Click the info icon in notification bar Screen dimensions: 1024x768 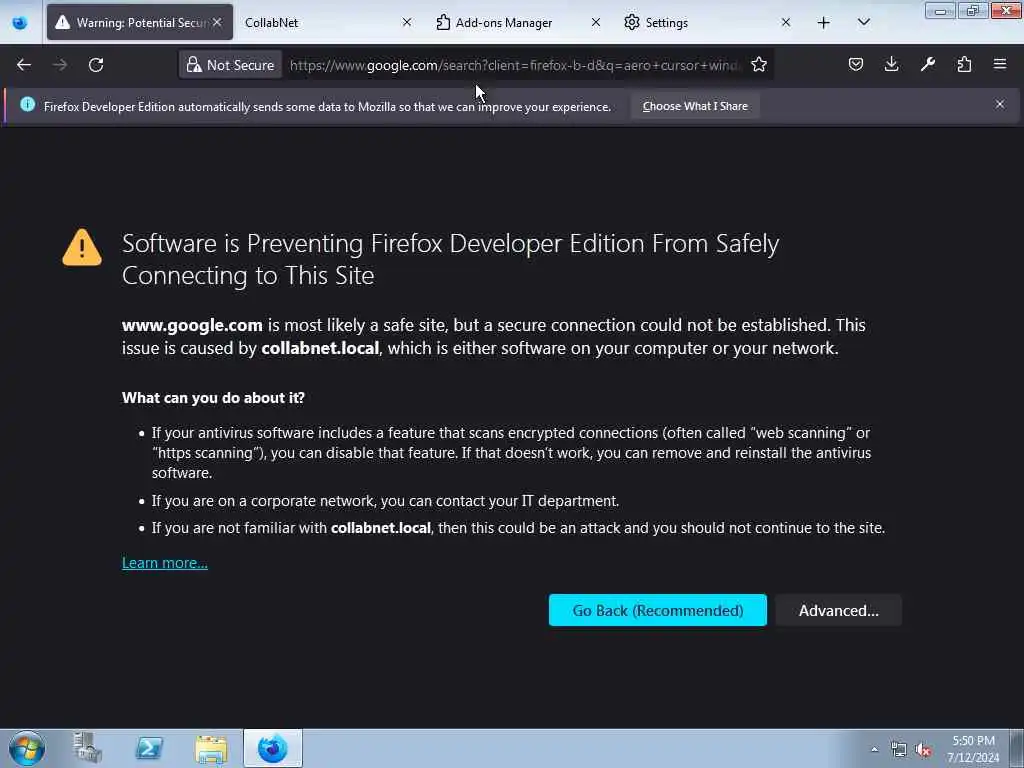(27, 104)
